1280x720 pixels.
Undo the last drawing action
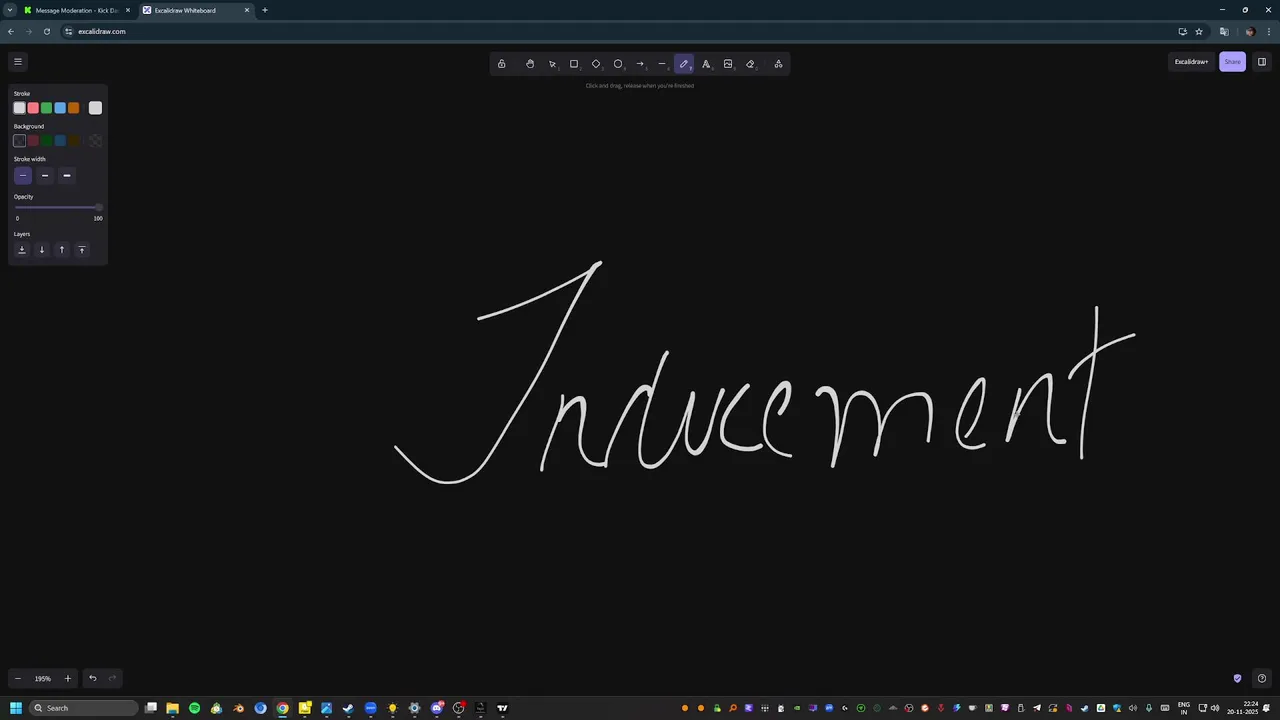point(93,678)
